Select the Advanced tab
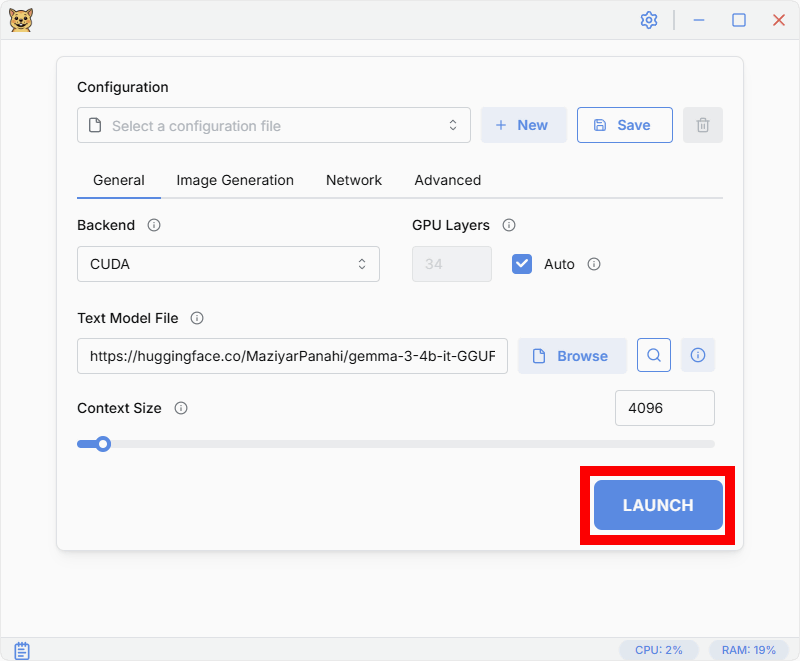This screenshot has width=800, height=661. point(447,180)
